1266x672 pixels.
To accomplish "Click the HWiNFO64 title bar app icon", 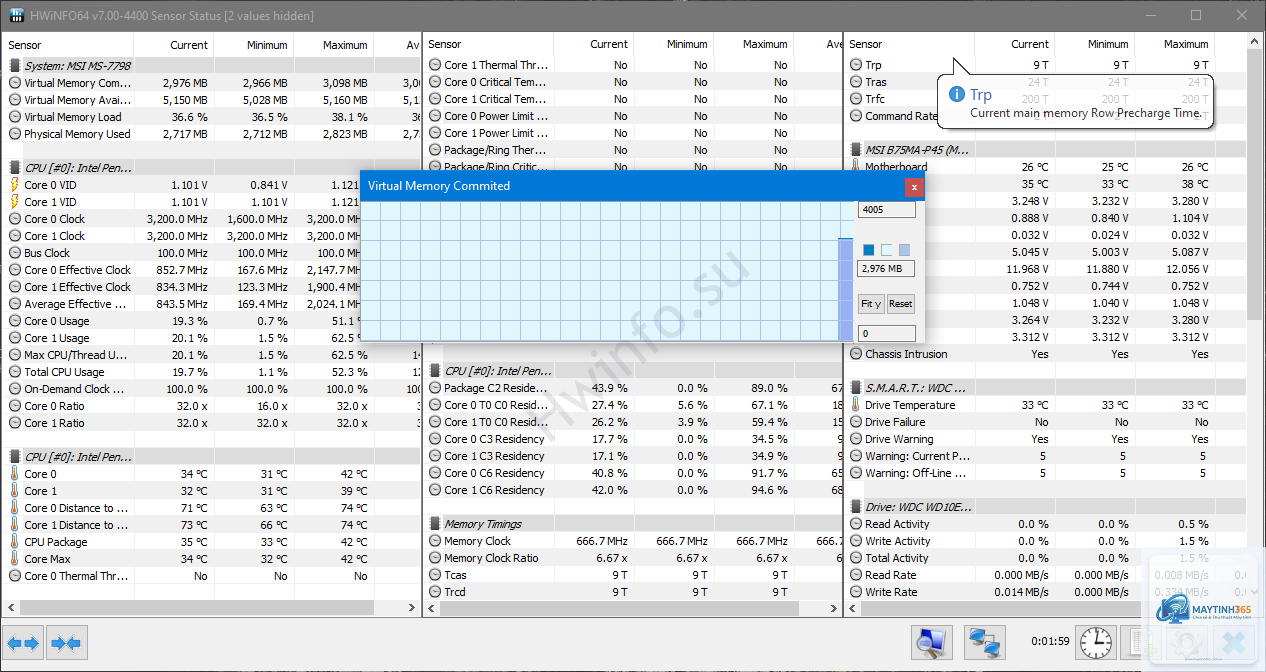I will pos(16,16).
